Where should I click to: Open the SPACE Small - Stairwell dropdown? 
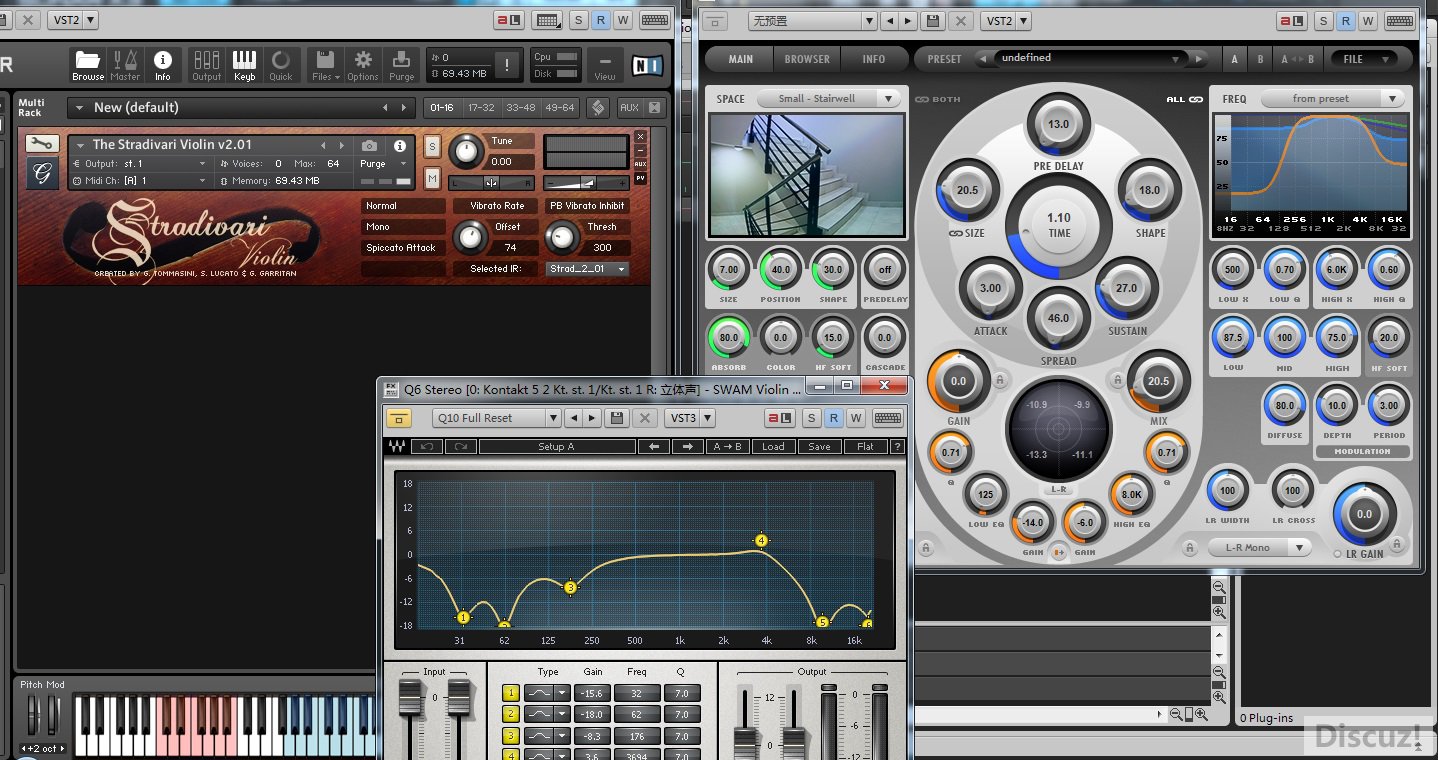pyautogui.click(x=828, y=98)
